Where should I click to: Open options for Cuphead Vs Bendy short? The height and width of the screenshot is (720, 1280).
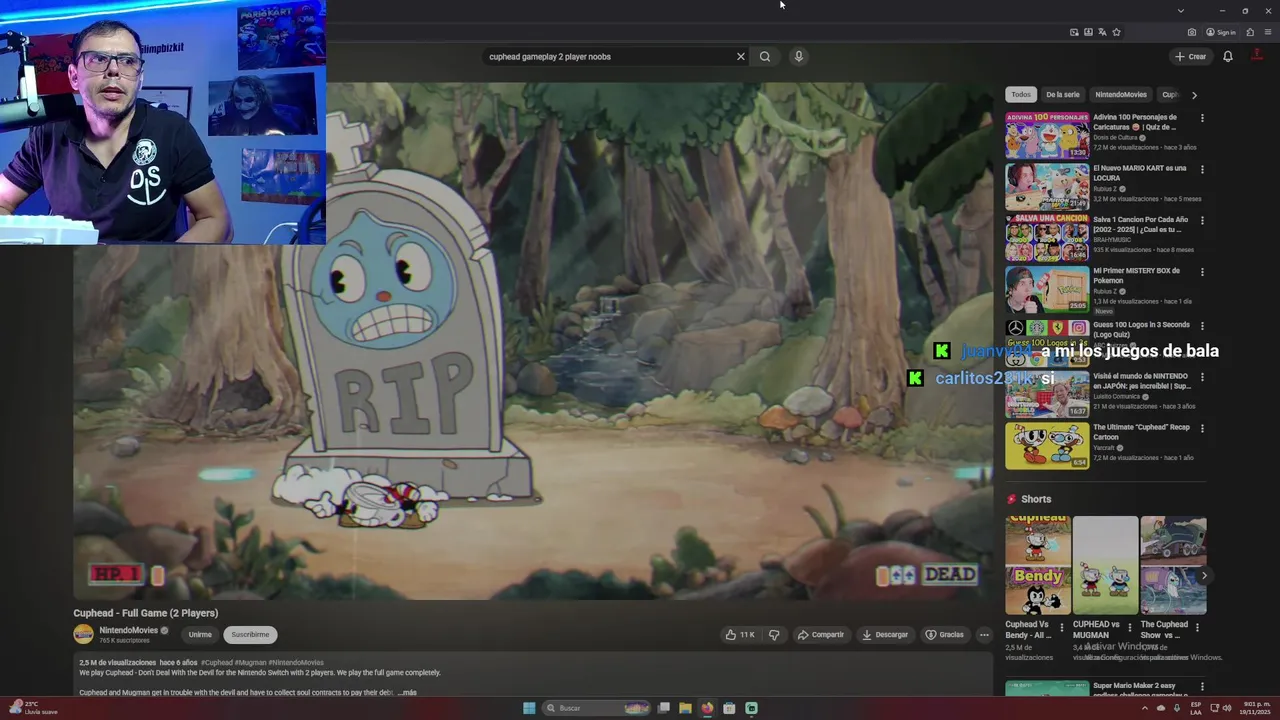(x=1062, y=628)
